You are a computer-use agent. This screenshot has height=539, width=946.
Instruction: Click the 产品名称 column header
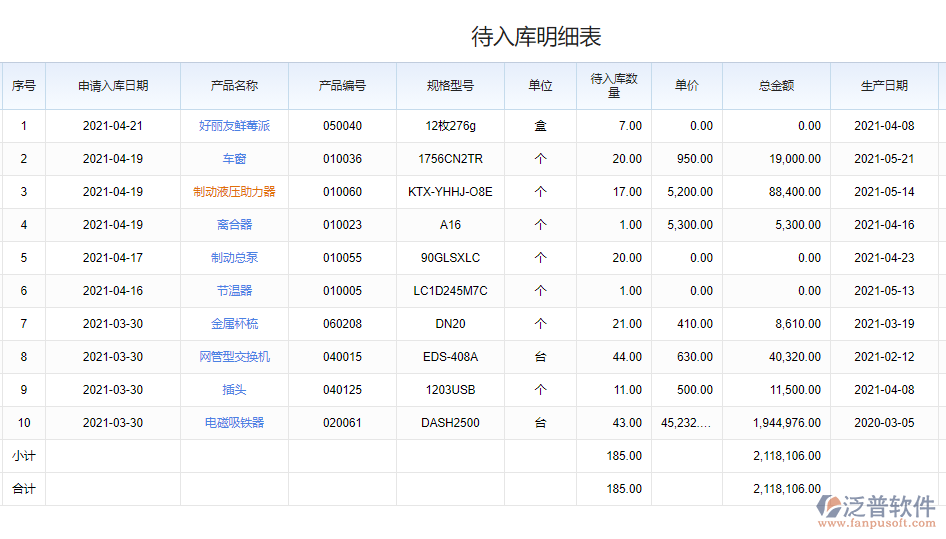(234, 86)
